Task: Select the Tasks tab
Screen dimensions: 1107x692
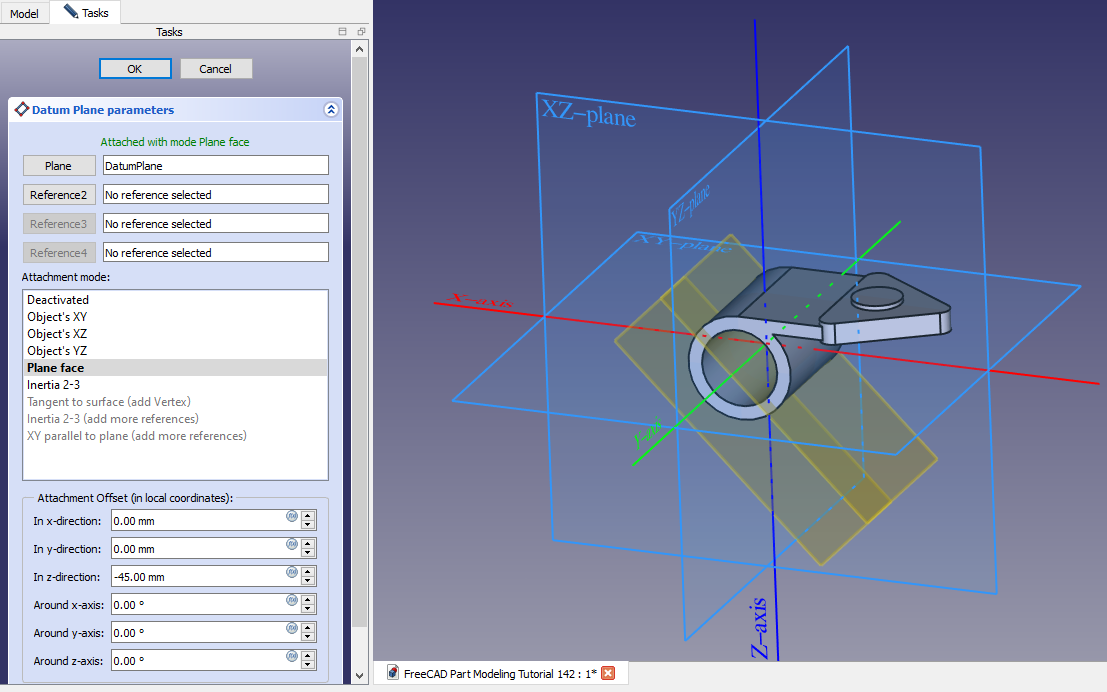Action: tap(86, 13)
